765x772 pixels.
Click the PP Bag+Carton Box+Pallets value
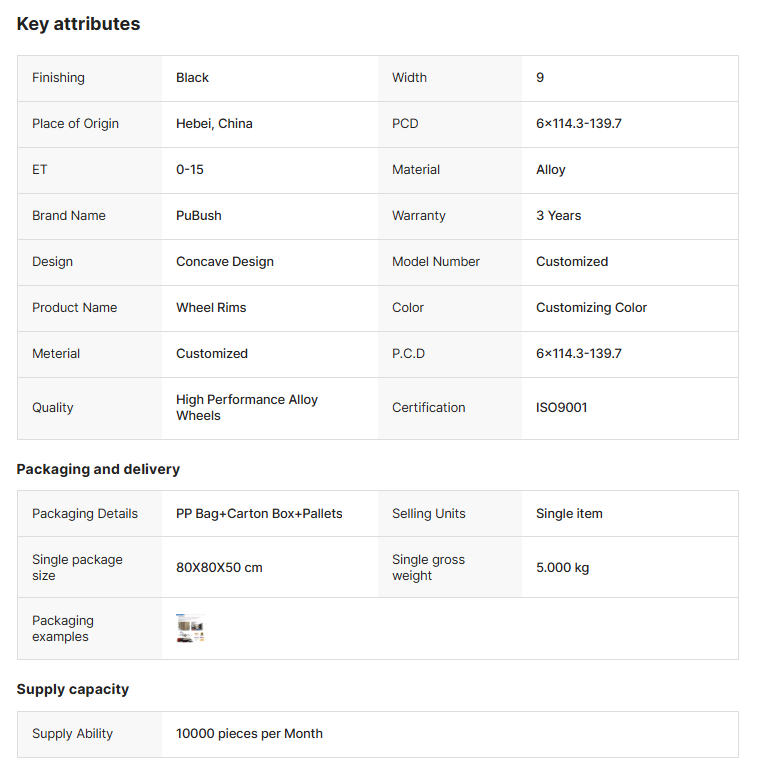pos(259,514)
